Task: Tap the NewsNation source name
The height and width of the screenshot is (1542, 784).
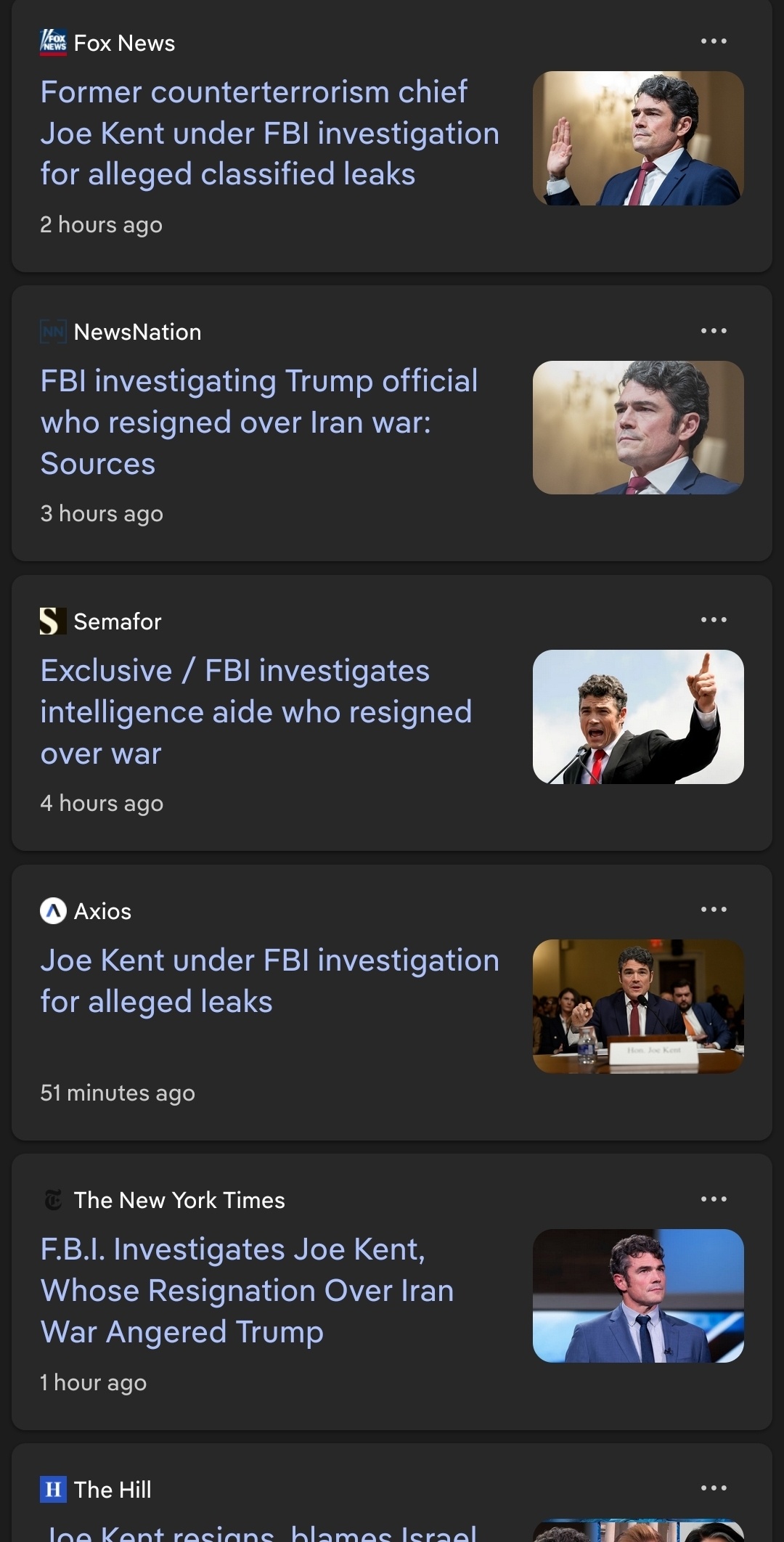Action: point(137,332)
